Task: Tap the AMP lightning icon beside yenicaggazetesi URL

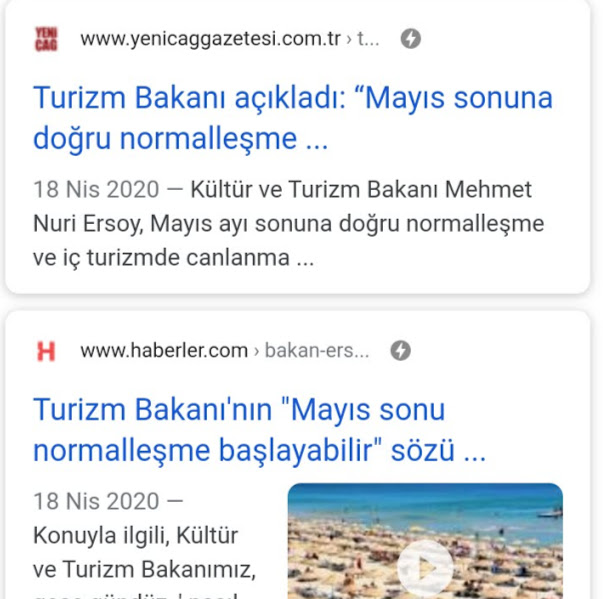Action: pyautogui.click(x=410, y=38)
